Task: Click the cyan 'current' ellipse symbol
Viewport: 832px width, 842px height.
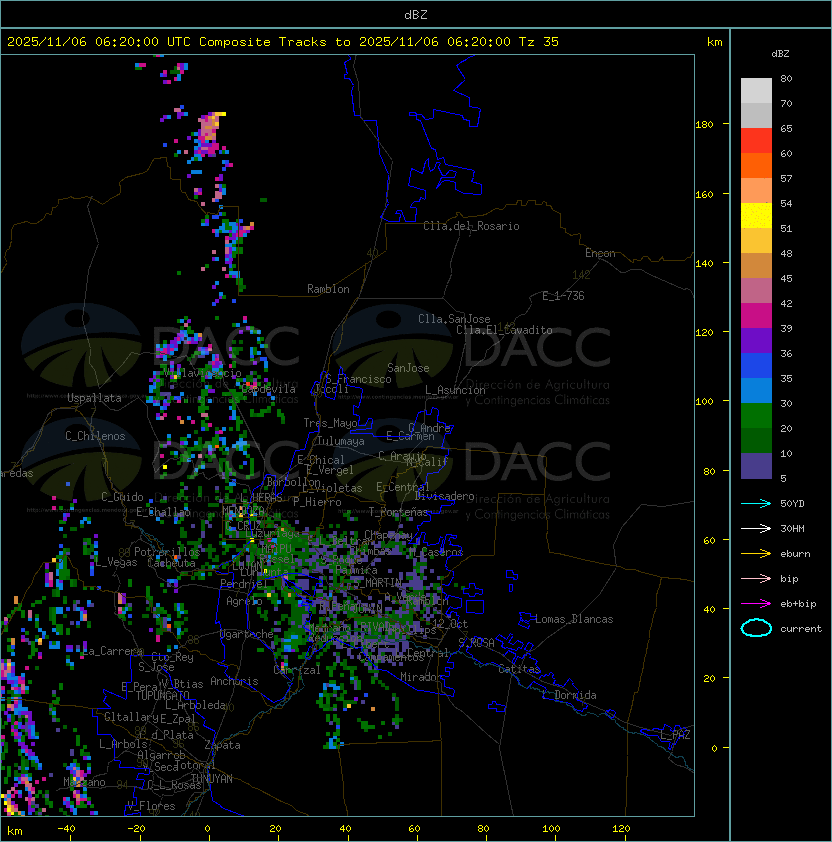Action: (x=756, y=628)
